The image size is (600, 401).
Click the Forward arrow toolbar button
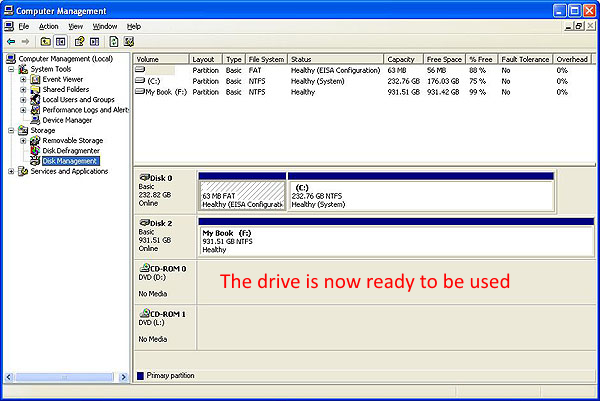click(25, 41)
